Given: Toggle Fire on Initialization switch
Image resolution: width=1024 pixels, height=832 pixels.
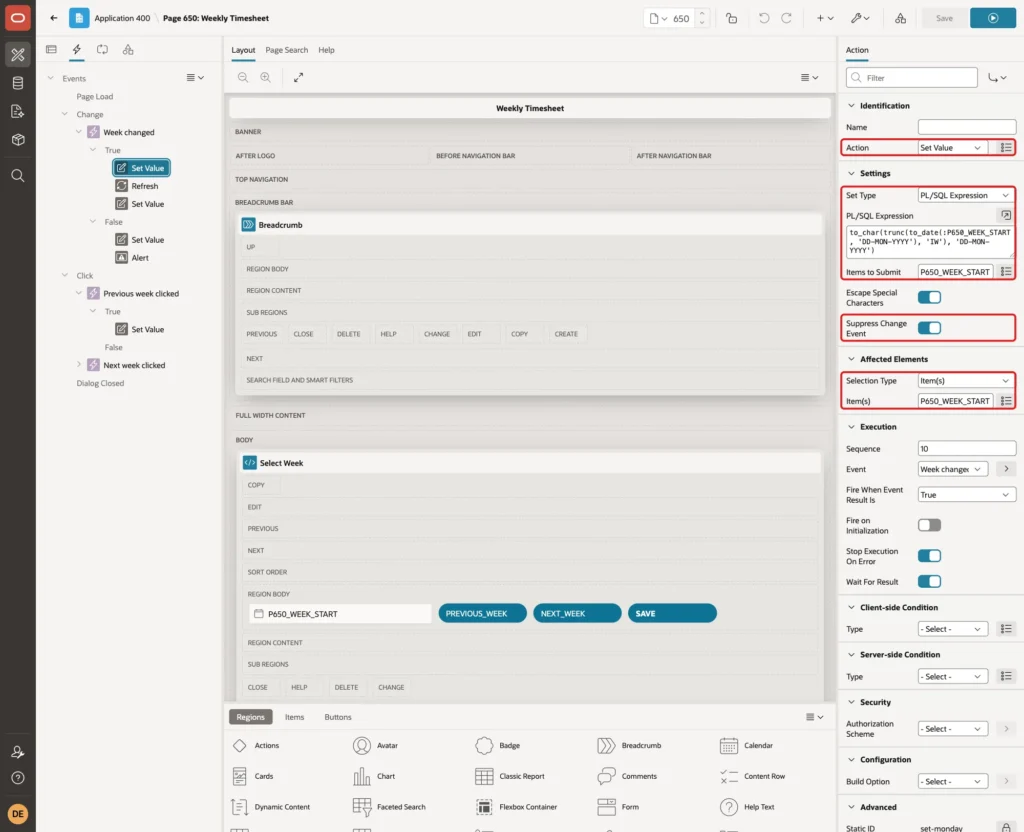Looking at the screenshot, I should (929, 525).
